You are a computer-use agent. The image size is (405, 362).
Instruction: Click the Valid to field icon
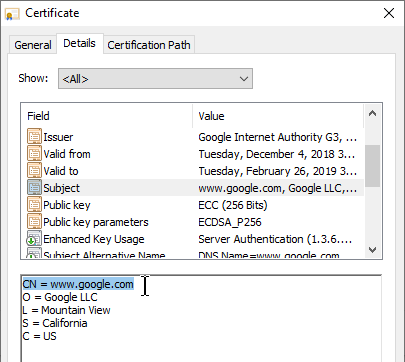point(34,171)
